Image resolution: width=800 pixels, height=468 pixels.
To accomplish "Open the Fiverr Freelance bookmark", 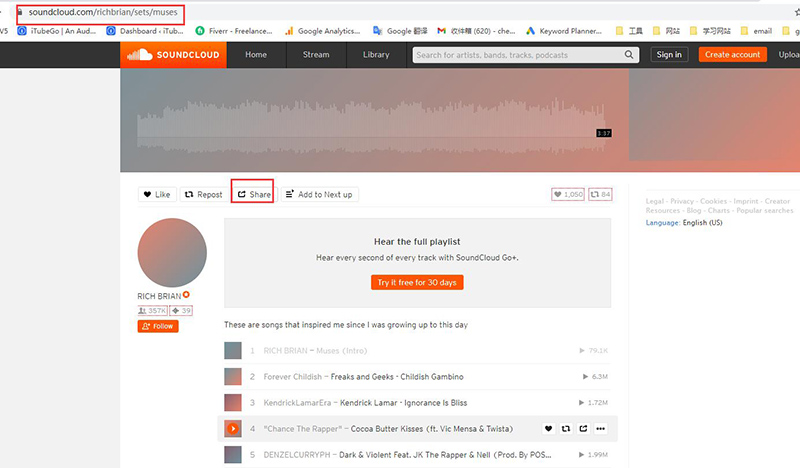I will click(234, 31).
